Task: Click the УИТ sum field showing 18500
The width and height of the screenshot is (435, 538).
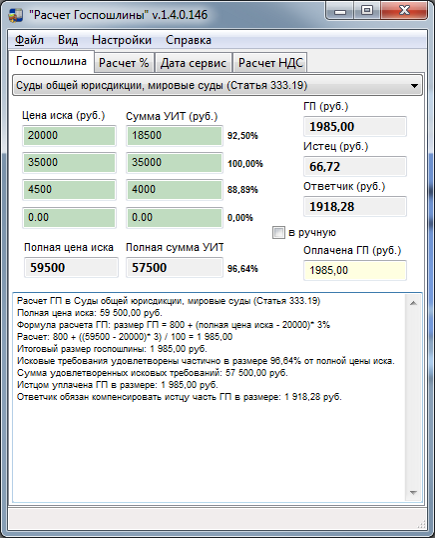Action: (x=175, y=136)
